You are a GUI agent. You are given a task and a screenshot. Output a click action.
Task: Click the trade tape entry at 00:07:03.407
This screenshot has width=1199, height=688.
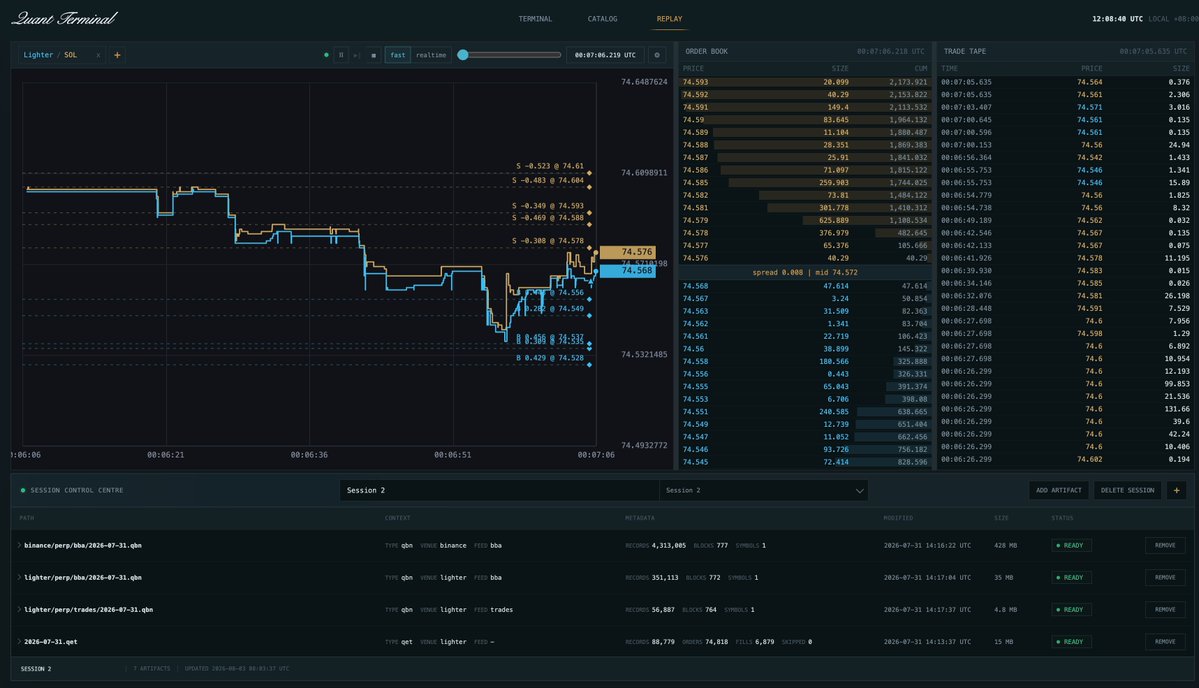[1064, 108]
